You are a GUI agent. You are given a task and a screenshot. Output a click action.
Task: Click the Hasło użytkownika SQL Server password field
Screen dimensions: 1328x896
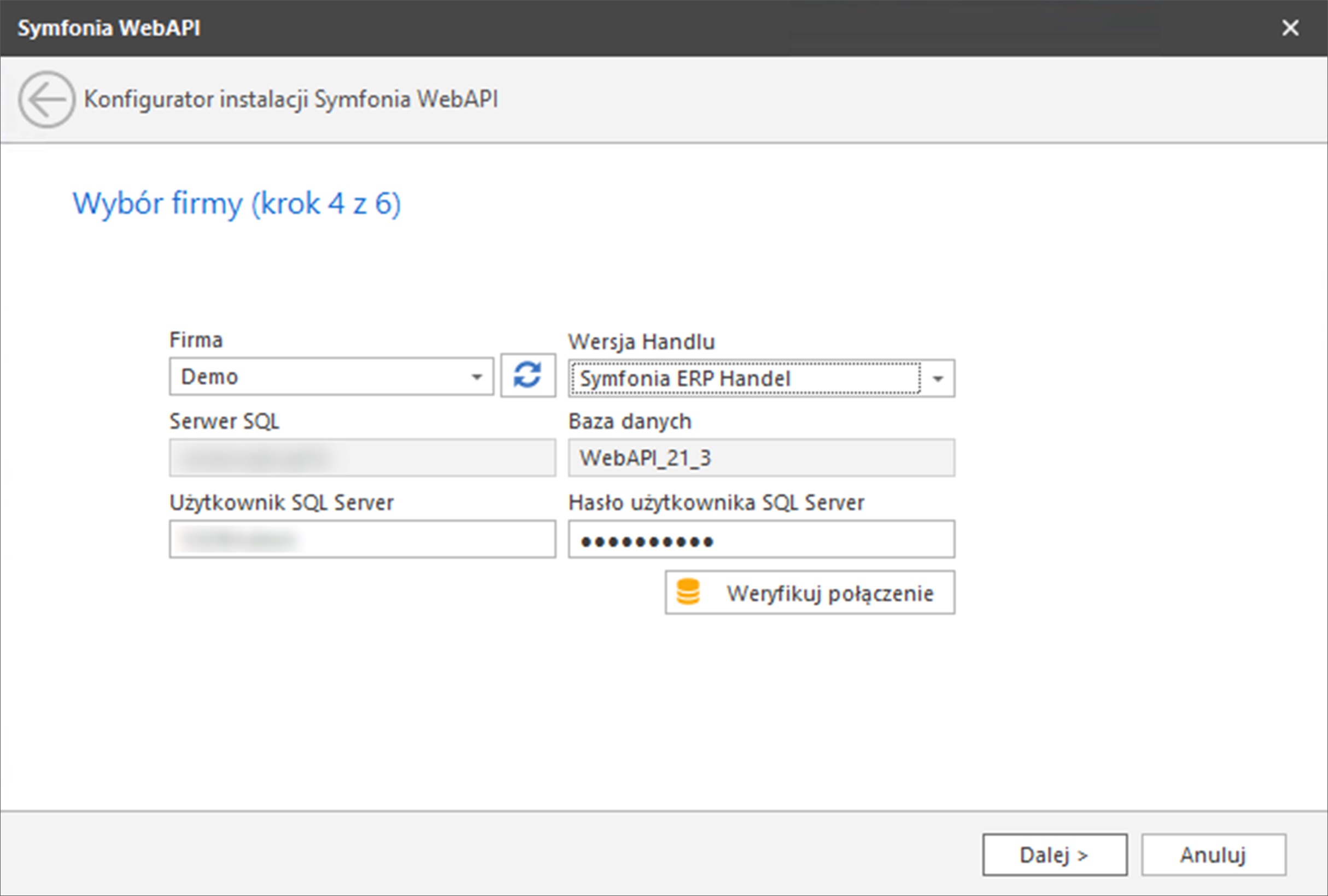coord(760,539)
